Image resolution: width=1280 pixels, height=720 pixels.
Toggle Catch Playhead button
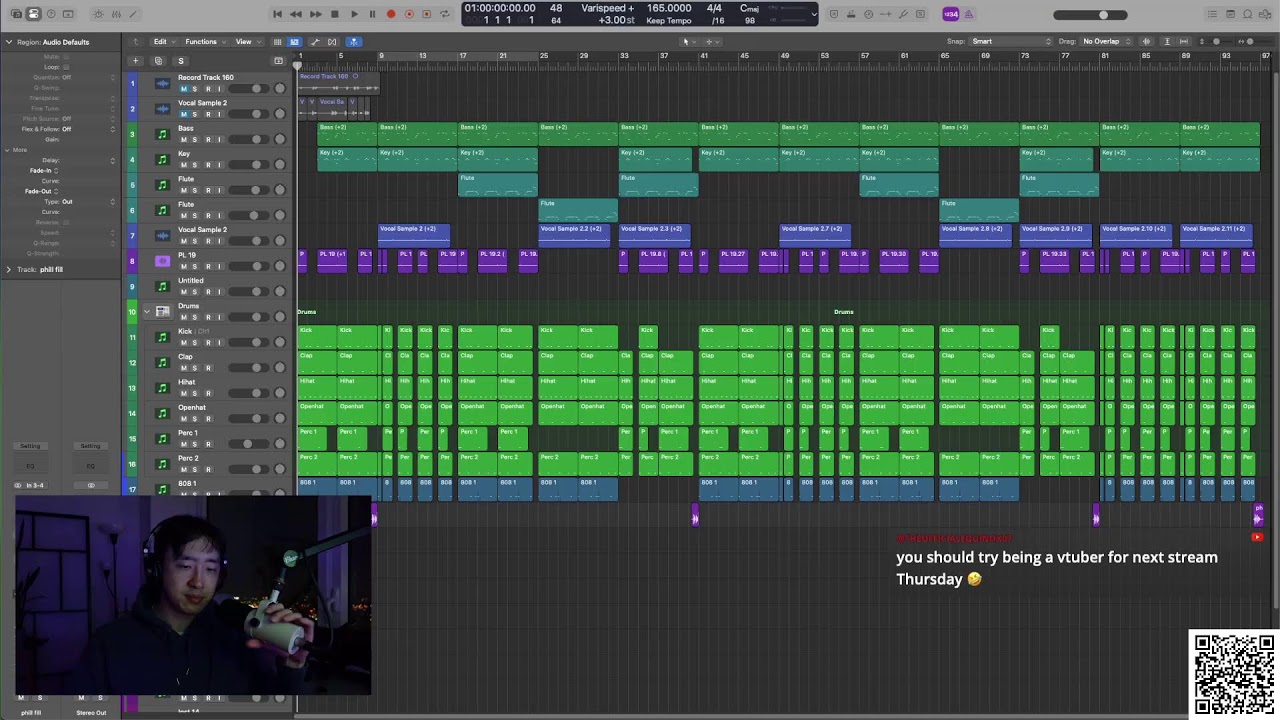(353, 42)
